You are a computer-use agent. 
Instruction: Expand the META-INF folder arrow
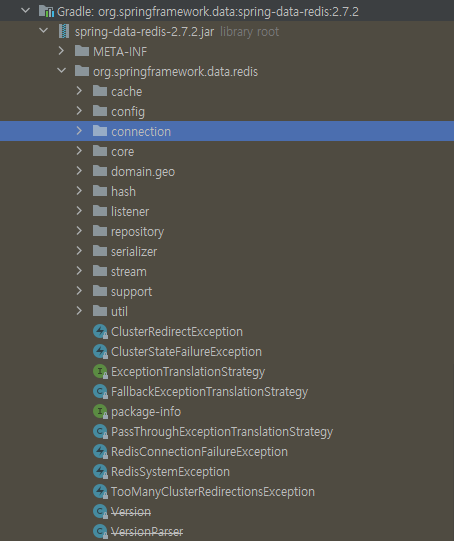pos(61,51)
